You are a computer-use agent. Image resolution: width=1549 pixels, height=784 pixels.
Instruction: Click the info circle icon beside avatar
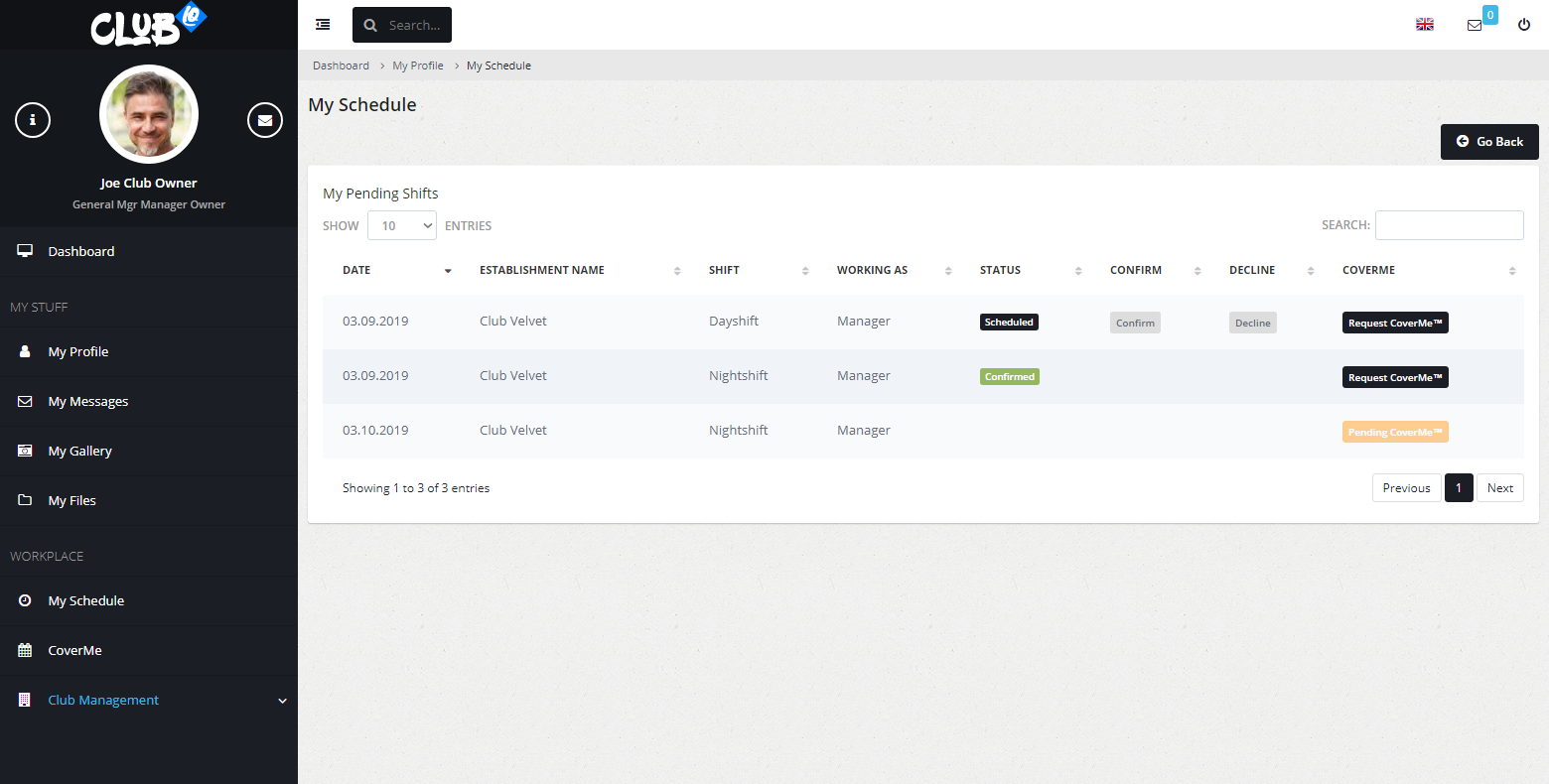point(33,120)
